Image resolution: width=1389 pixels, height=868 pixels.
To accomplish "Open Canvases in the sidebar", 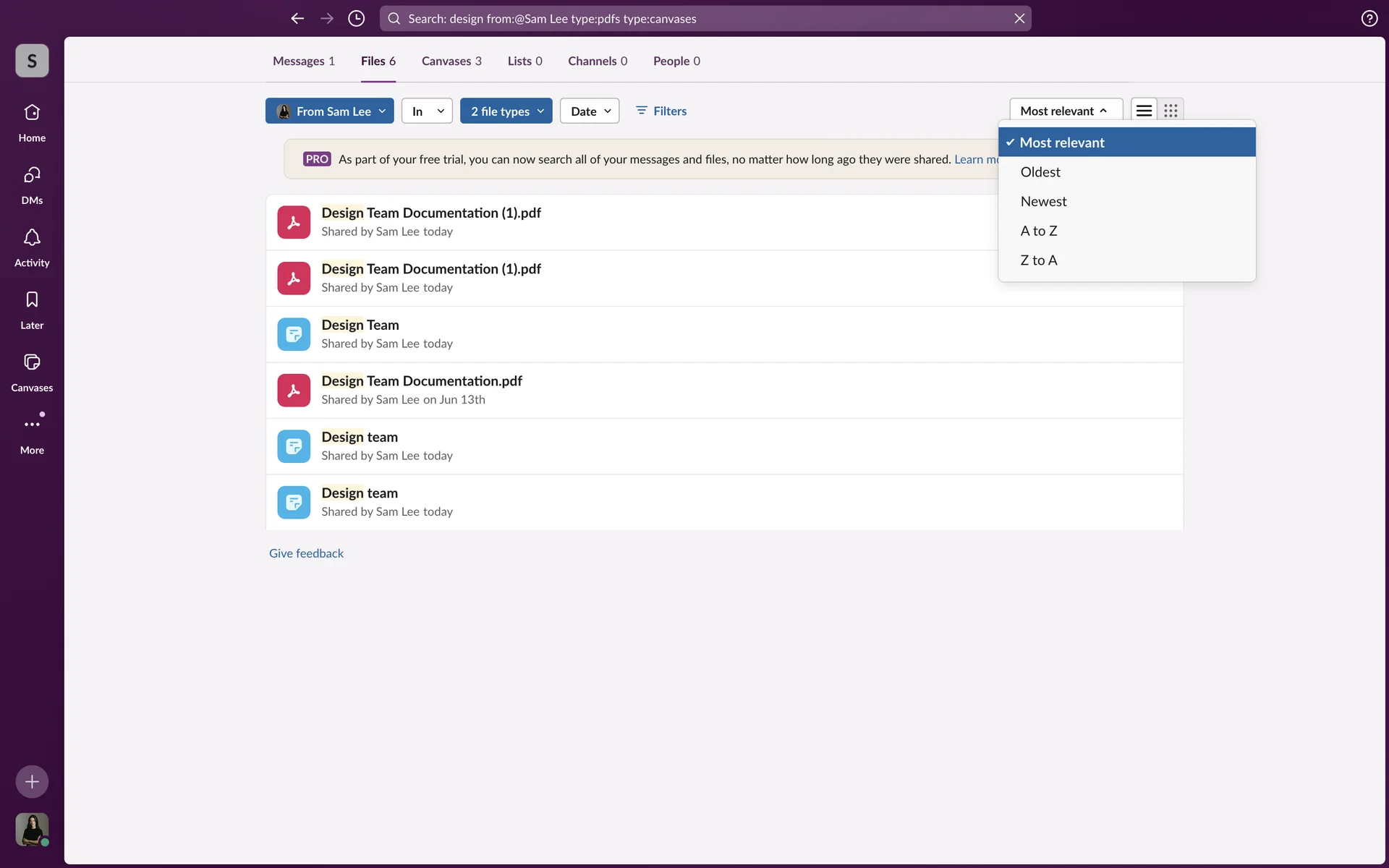I will point(32,372).
